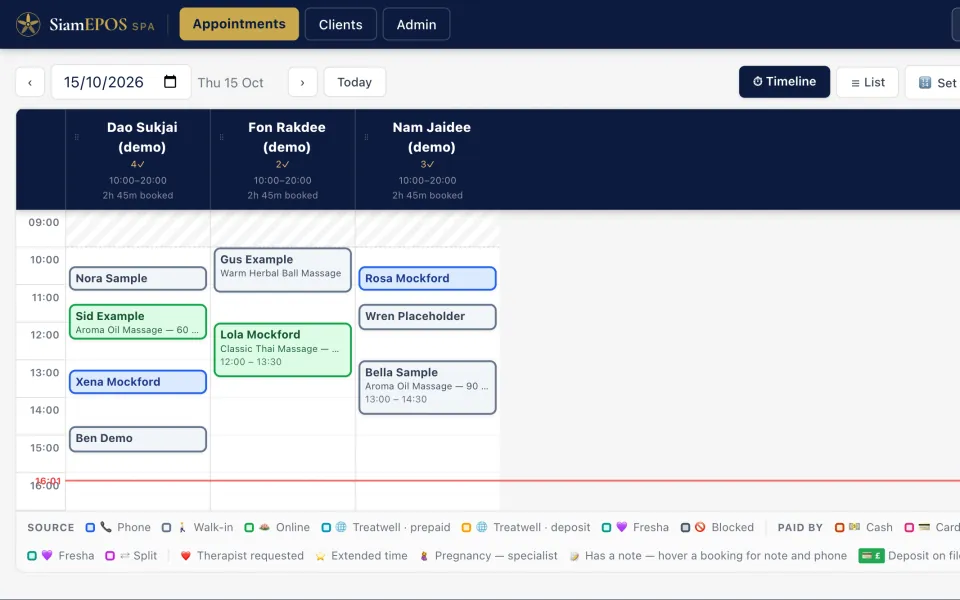This screenshot has height=600, width=960.
Task: Click the drag handle on Fon Rakdee's column
Action: coord(221,137)
